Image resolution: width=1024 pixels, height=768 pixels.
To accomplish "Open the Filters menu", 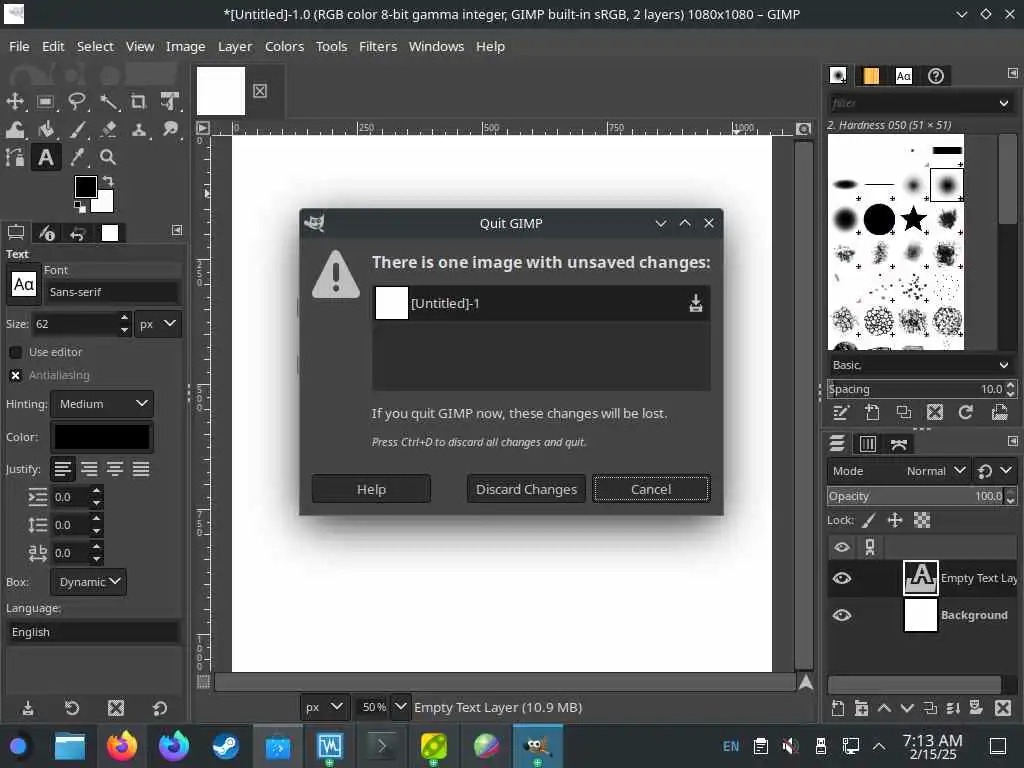I will [x=378, y=46].
